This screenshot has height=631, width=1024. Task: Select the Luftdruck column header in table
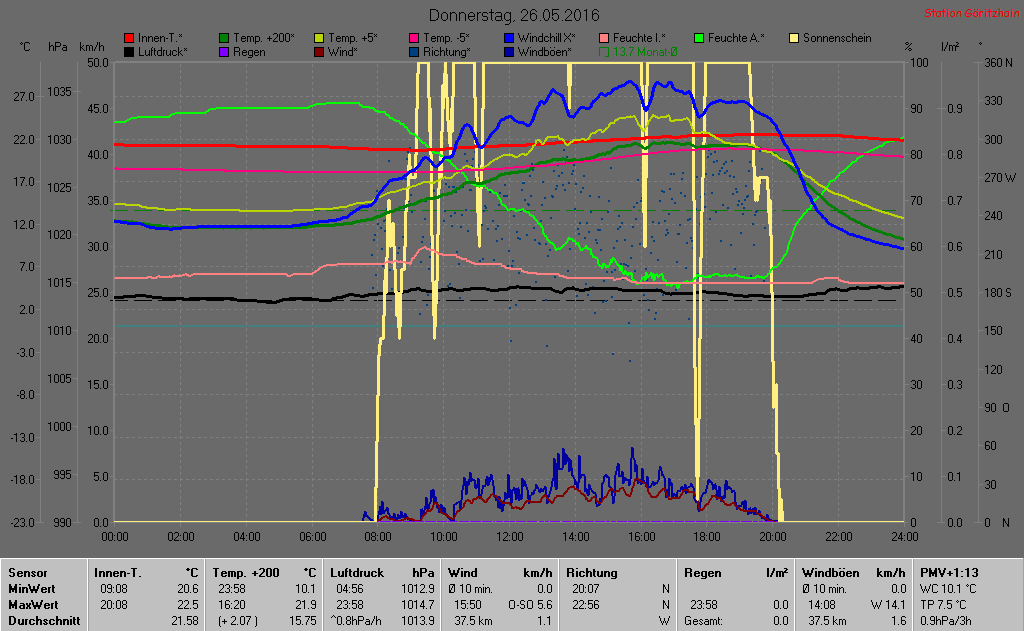coord(358,573)
